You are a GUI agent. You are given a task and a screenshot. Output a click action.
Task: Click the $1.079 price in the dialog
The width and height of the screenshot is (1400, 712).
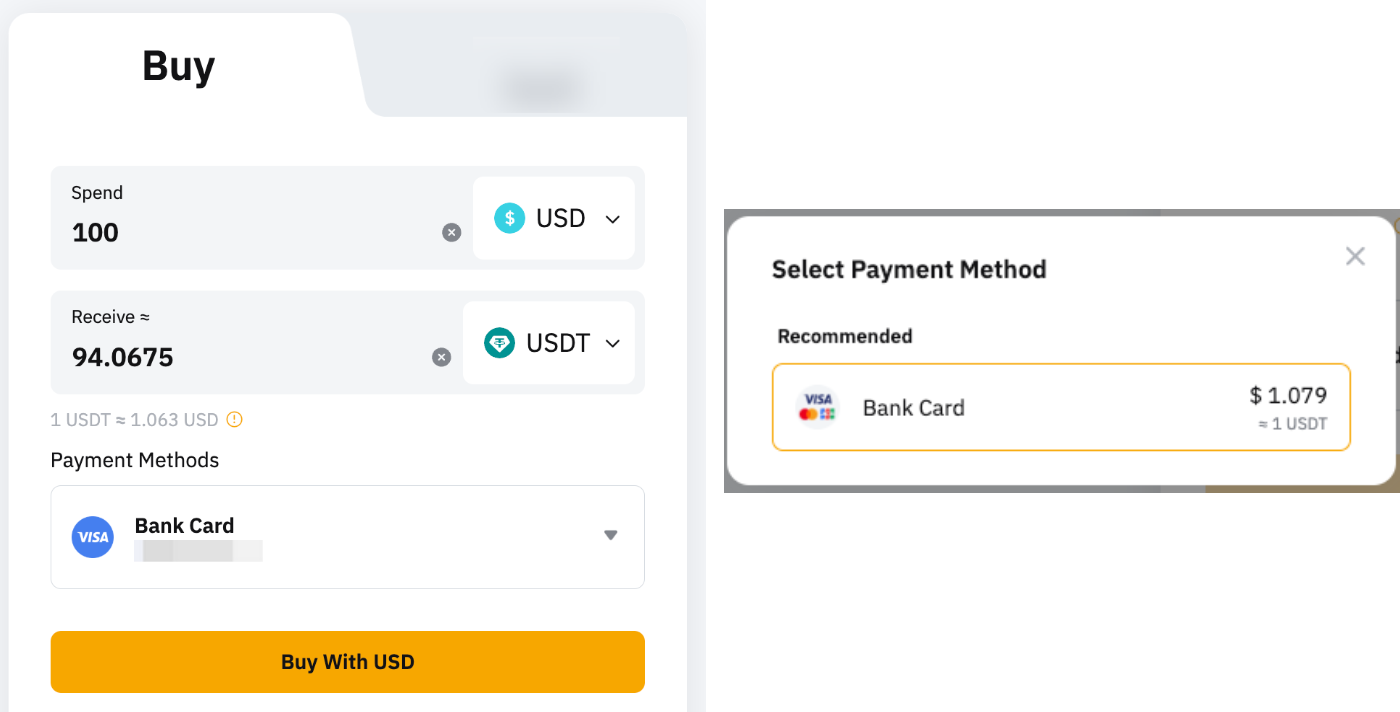tap(1288, 396)
